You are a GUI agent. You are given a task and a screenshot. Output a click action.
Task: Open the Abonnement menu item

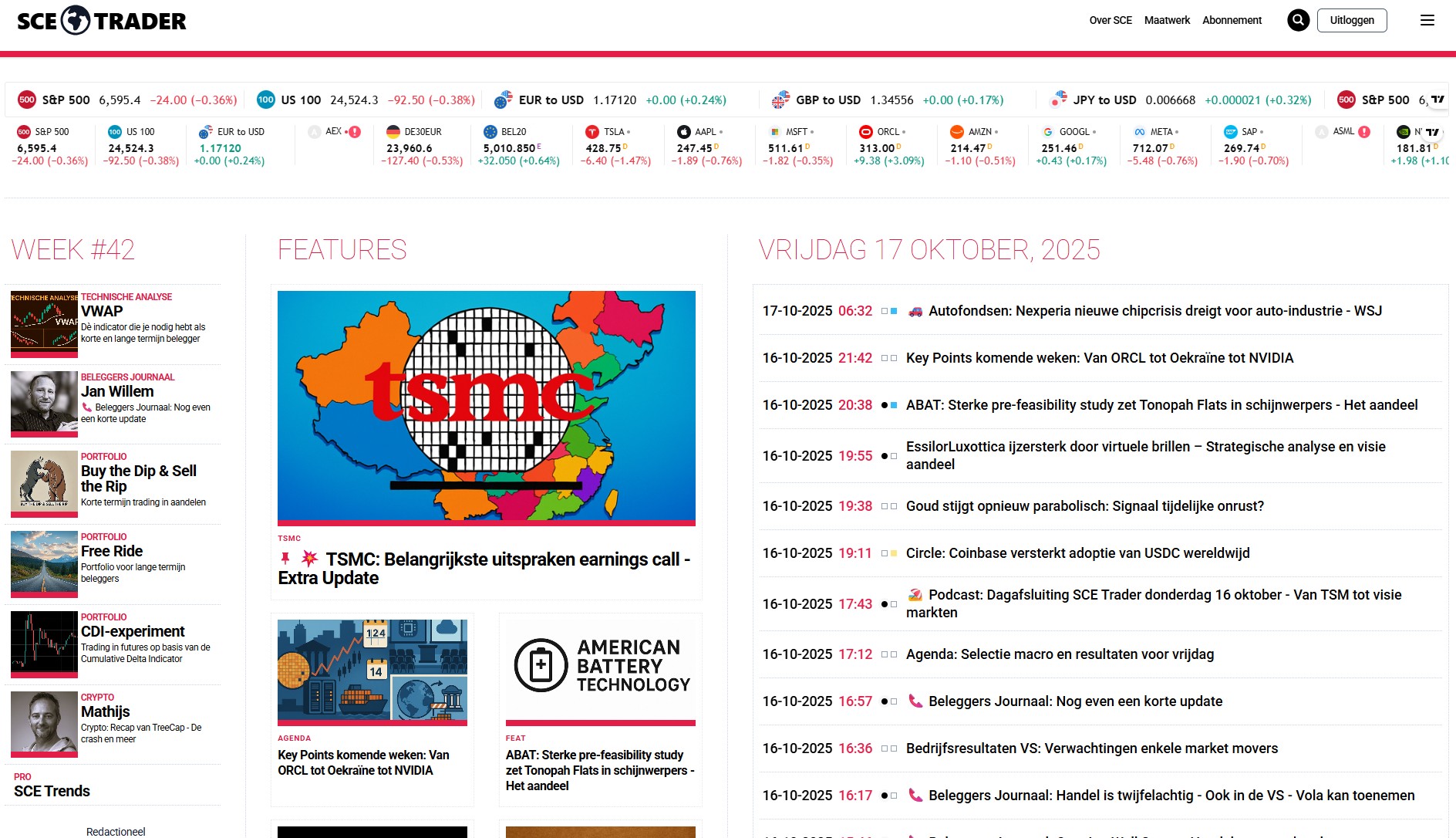click(1232, 20)
